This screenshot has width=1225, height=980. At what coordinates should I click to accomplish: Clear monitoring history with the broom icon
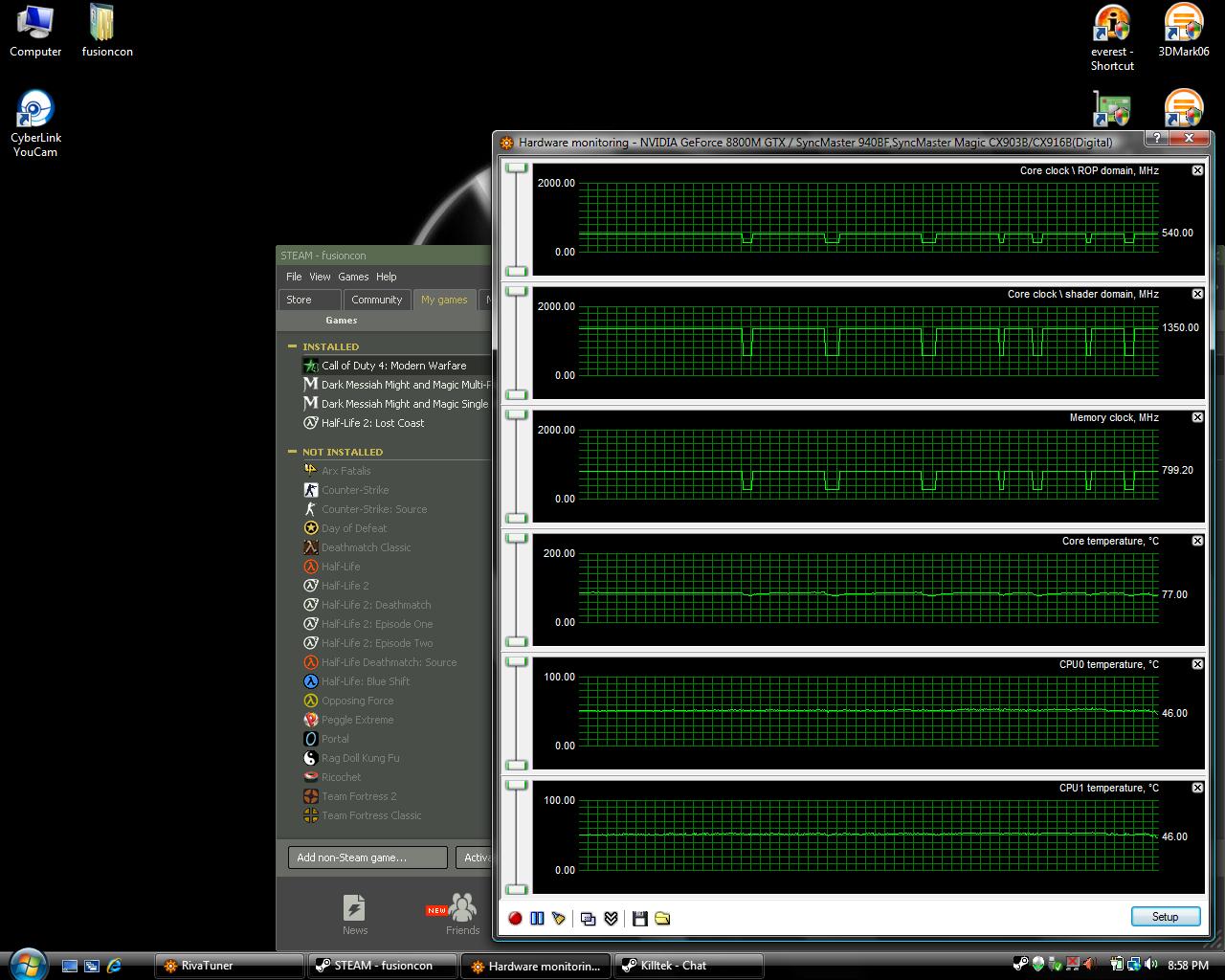[x=559, y=918]
